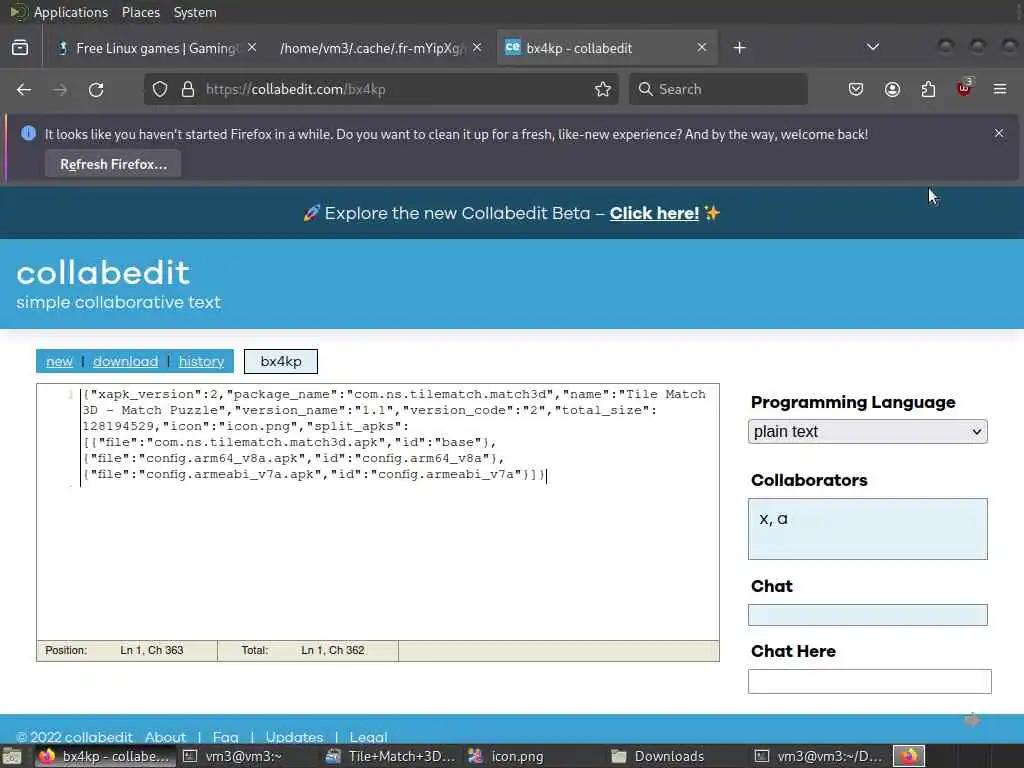Open Firefox View in the tab bar
1024x768 pixels.
tap(20, 48)
